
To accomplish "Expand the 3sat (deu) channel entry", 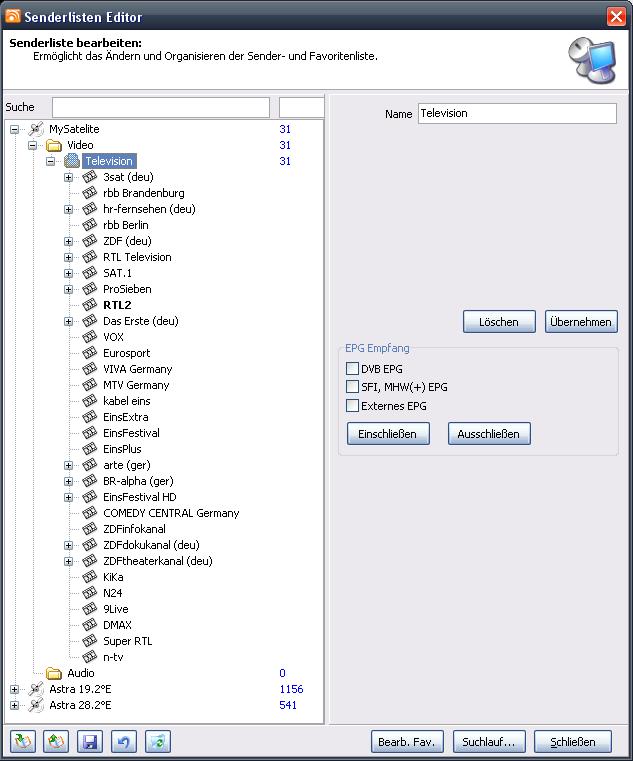I will click(x=69, y=177).
